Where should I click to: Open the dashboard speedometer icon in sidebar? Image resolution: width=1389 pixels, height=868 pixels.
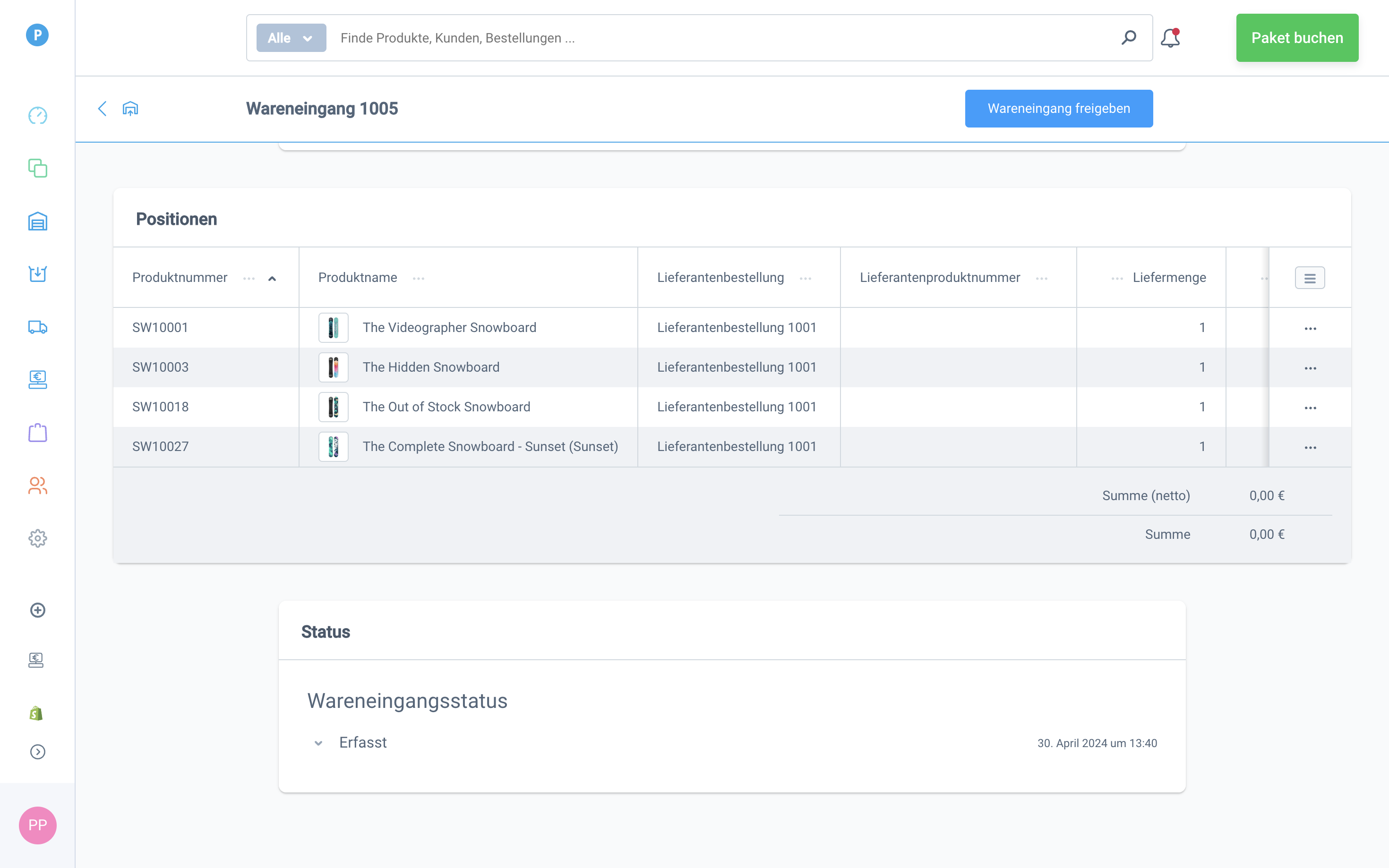(x=37, y=115)
